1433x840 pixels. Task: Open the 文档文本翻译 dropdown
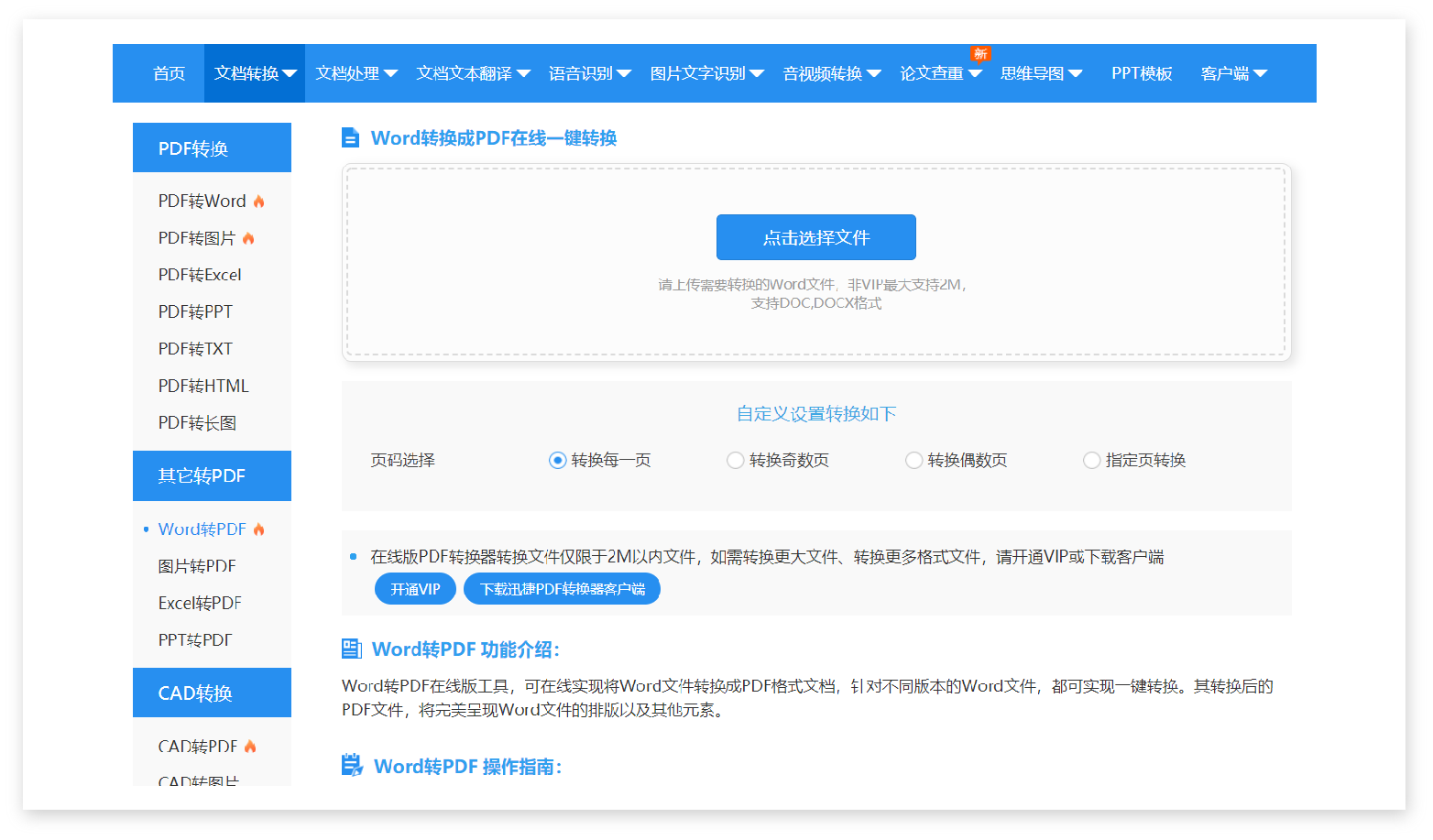[473, 73]
